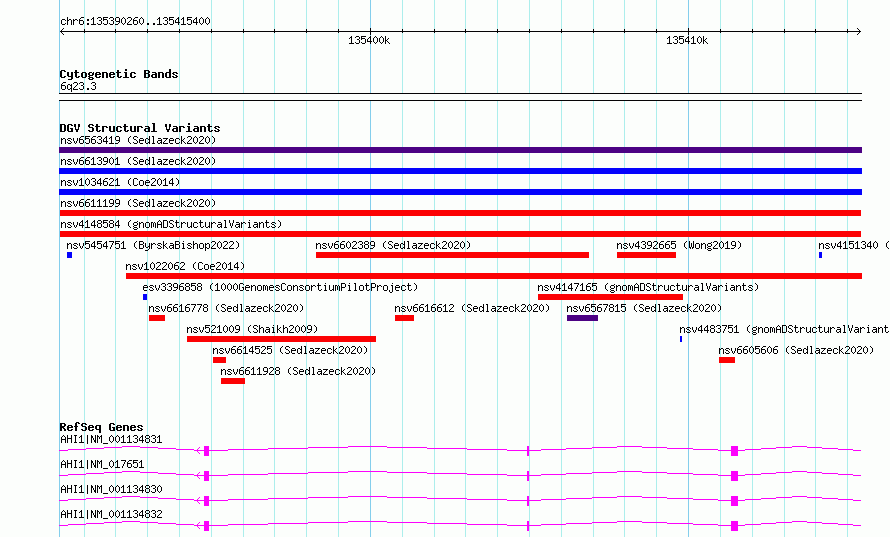The image size is (890, 537).
Task: Click the chr6:135390260..135415400 coordinates text
Action: [135, 21]
